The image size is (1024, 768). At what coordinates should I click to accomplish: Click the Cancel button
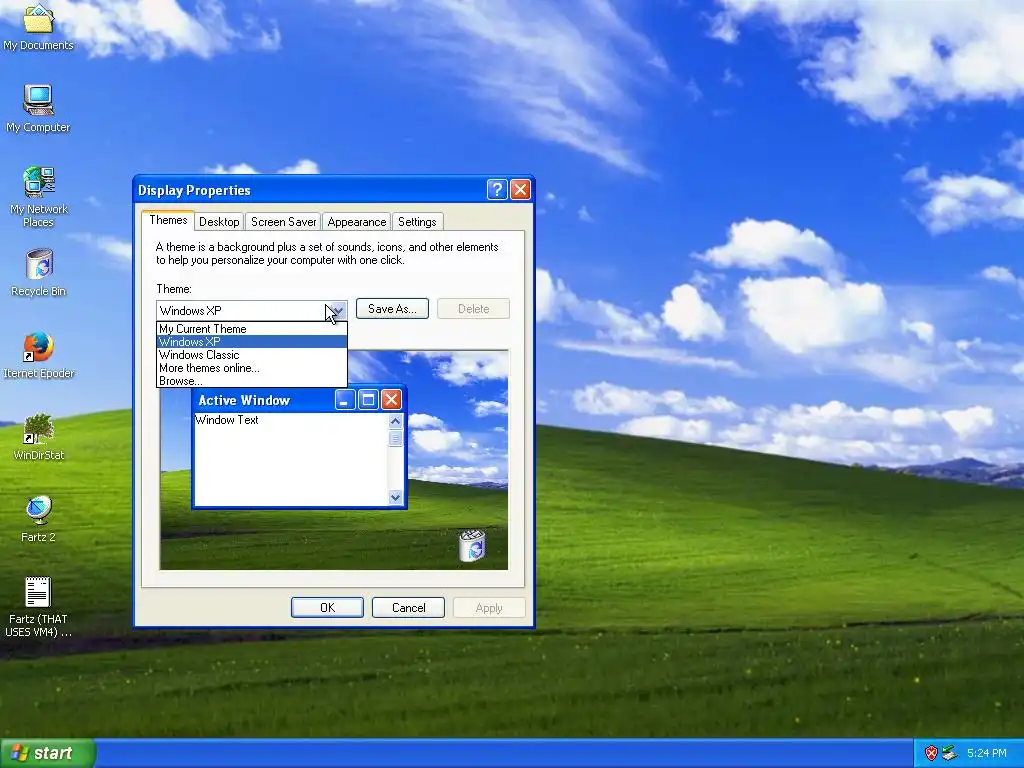[408, 607]
